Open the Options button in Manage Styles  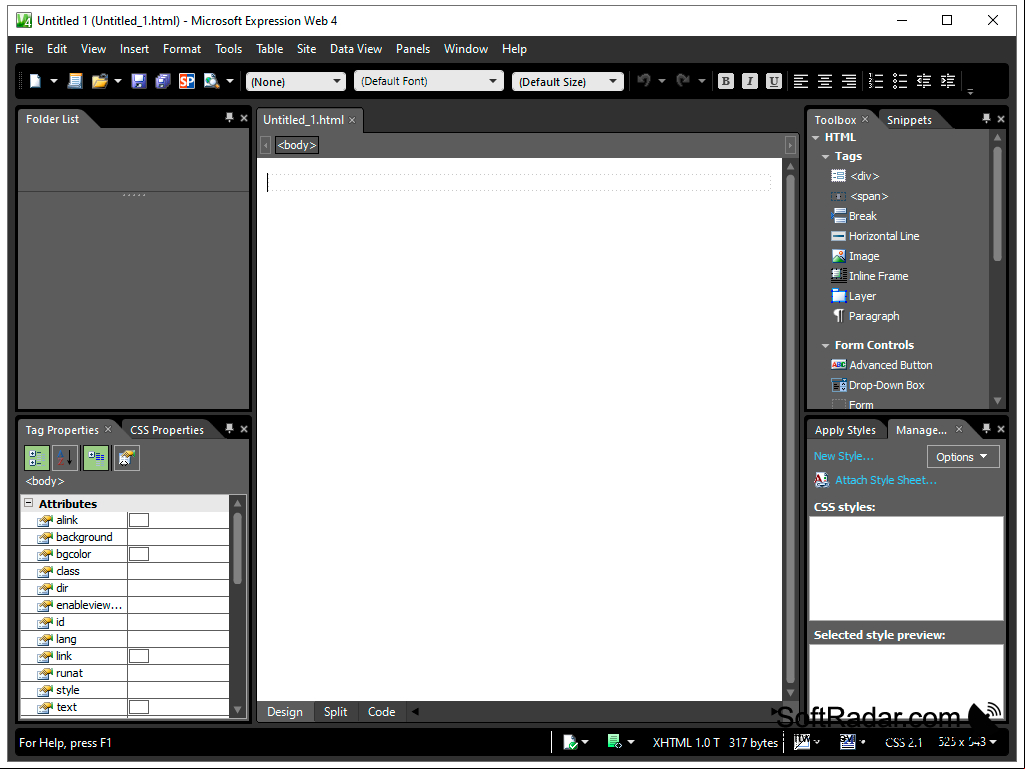[x=963, y=456]
